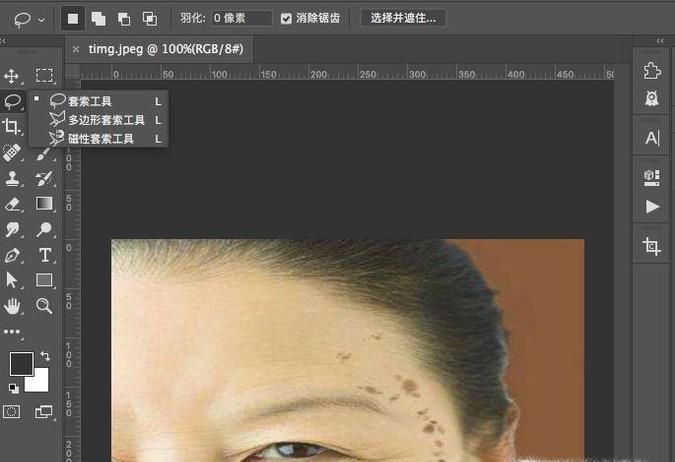Open the puzzle-piece plugin panel
This screenshot has height=462, width=675.
(x=652, y=71)
